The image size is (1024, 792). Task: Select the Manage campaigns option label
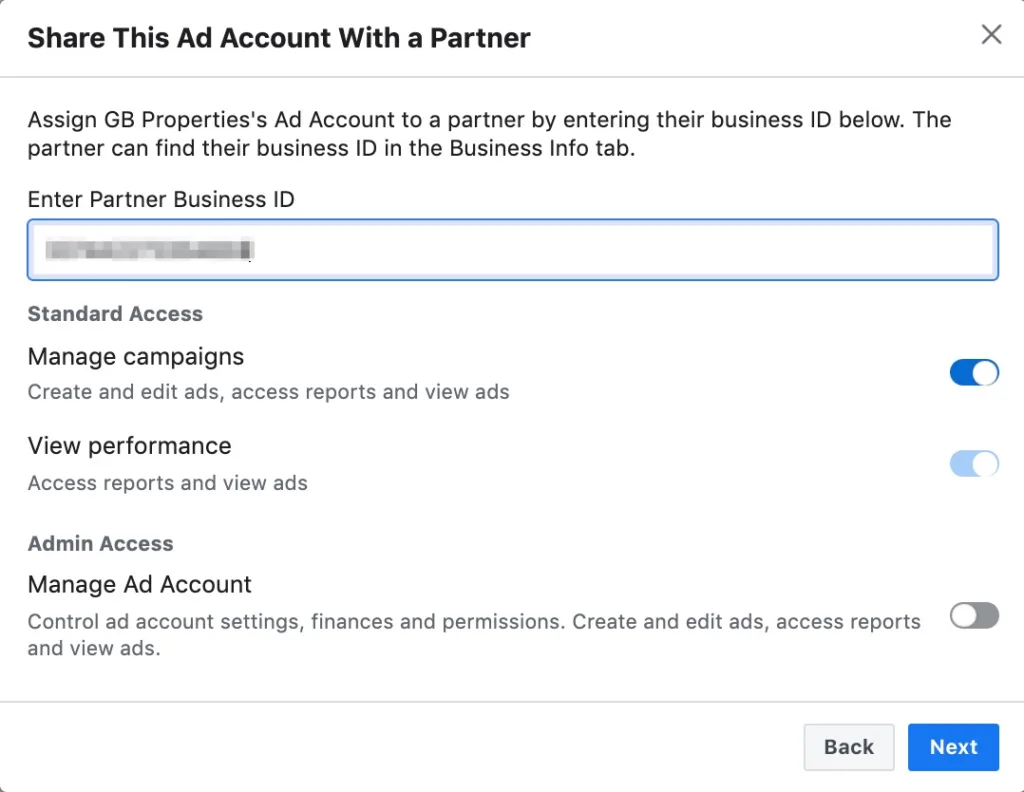click(x=136, y=357)
